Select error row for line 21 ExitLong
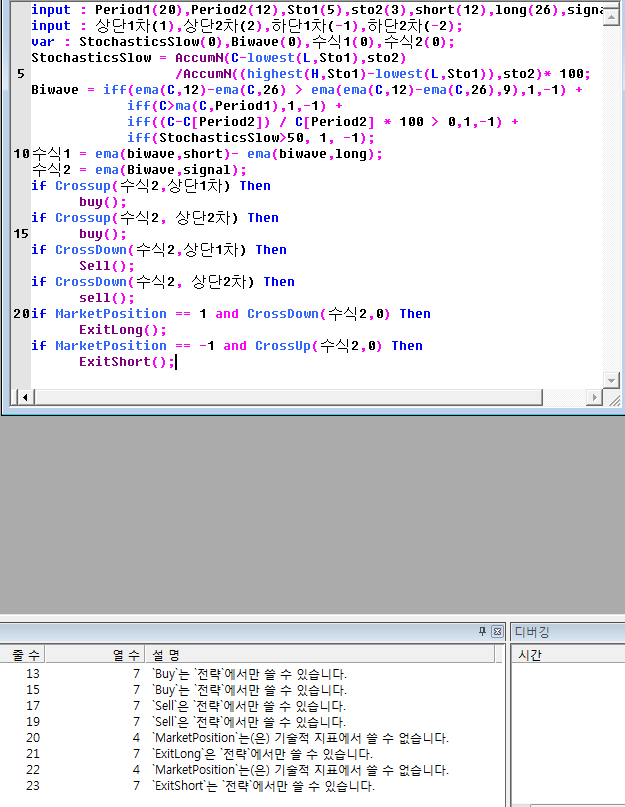Image resolution: width=625 pixels, height=807 pixels. point(251,753)
